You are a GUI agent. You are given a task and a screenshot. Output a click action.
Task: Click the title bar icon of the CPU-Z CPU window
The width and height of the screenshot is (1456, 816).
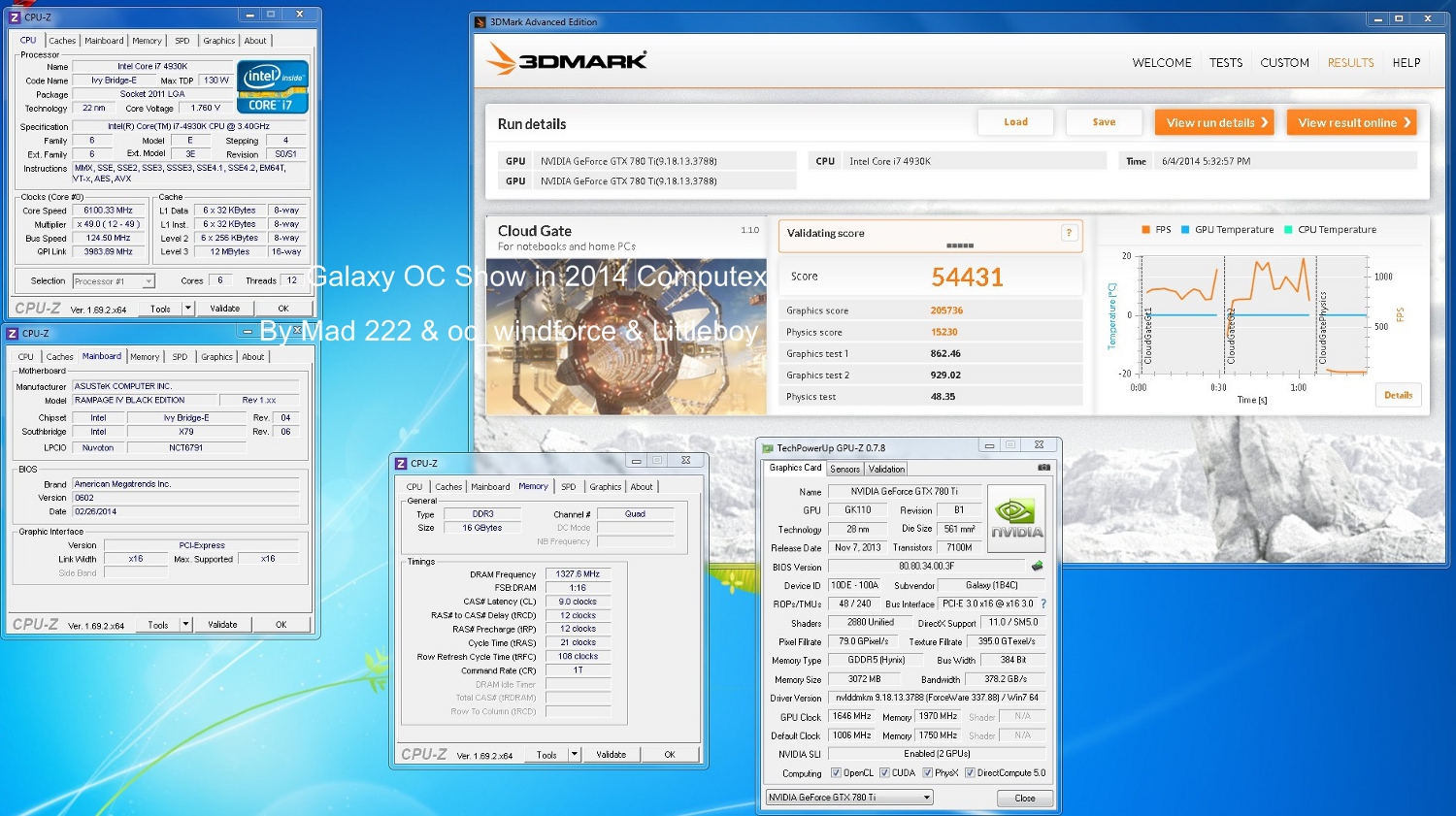pyautogui.click(x=15, y=16)
